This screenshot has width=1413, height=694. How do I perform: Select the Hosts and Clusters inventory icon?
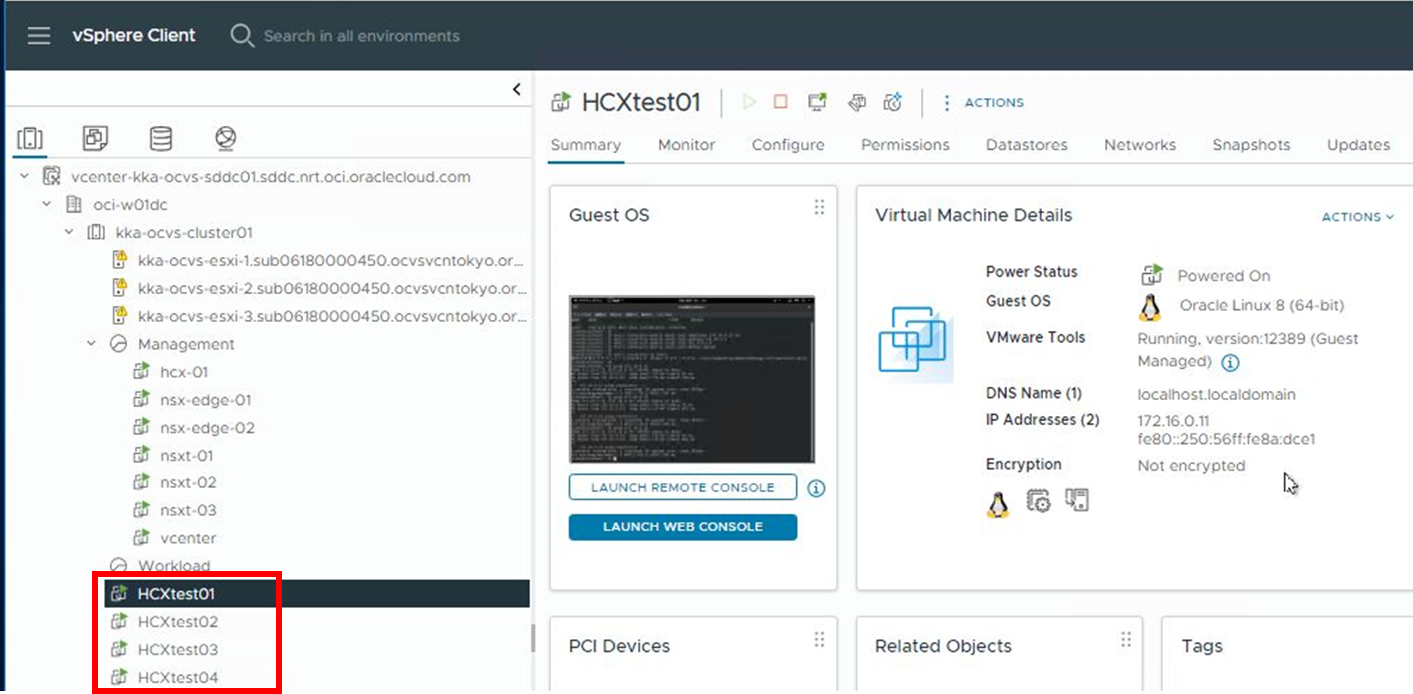(30, 138)
